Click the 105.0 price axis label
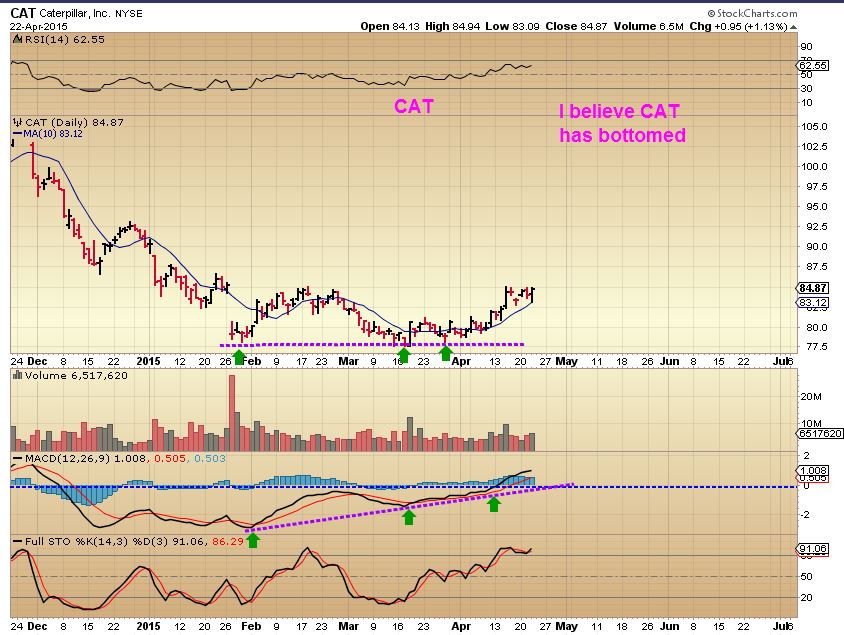Image resolution: width=844 pixels, height=635 pixels. pyautogui.click(x=813, y=126)
